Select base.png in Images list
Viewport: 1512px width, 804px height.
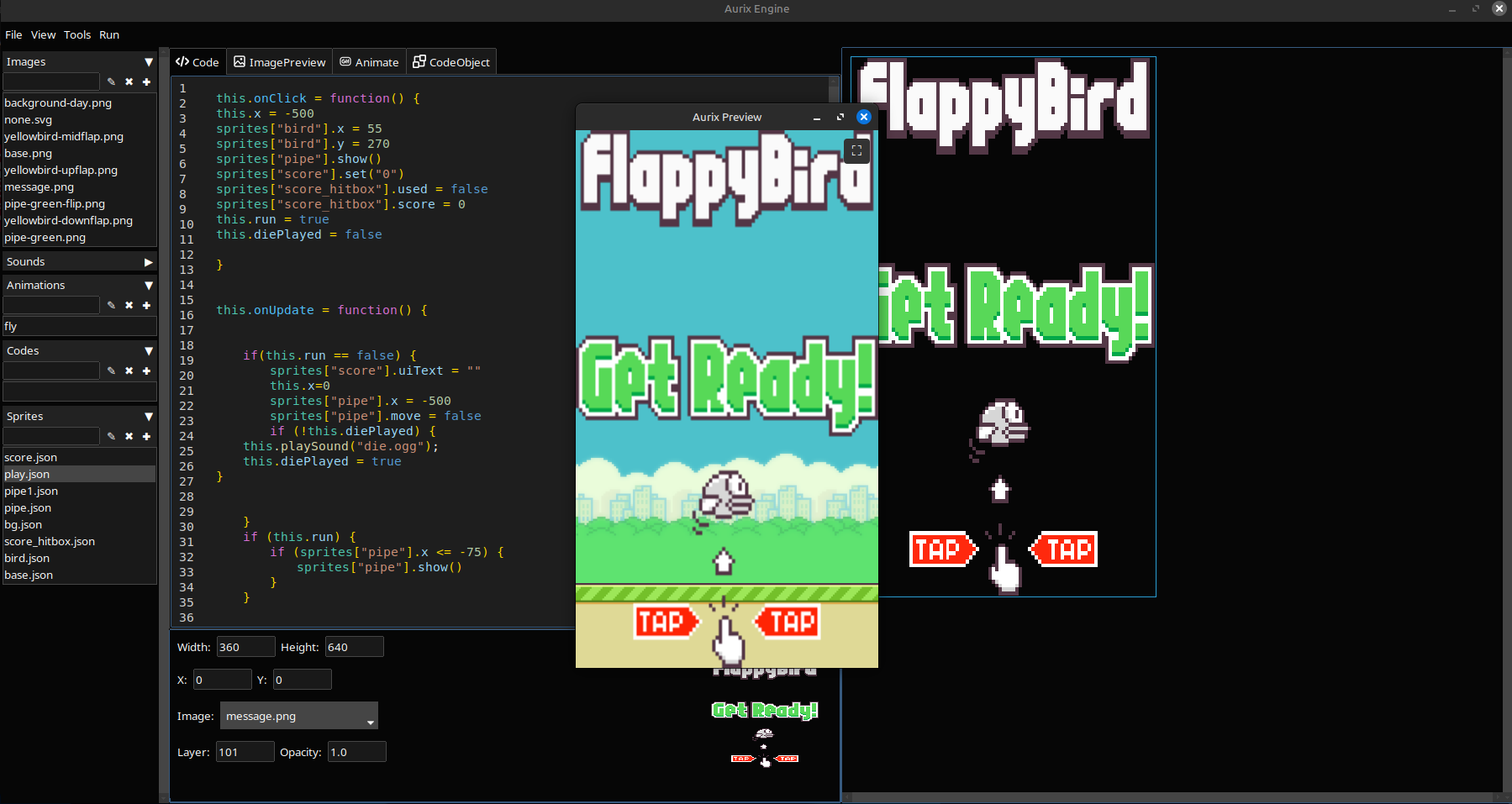(80, 153)
